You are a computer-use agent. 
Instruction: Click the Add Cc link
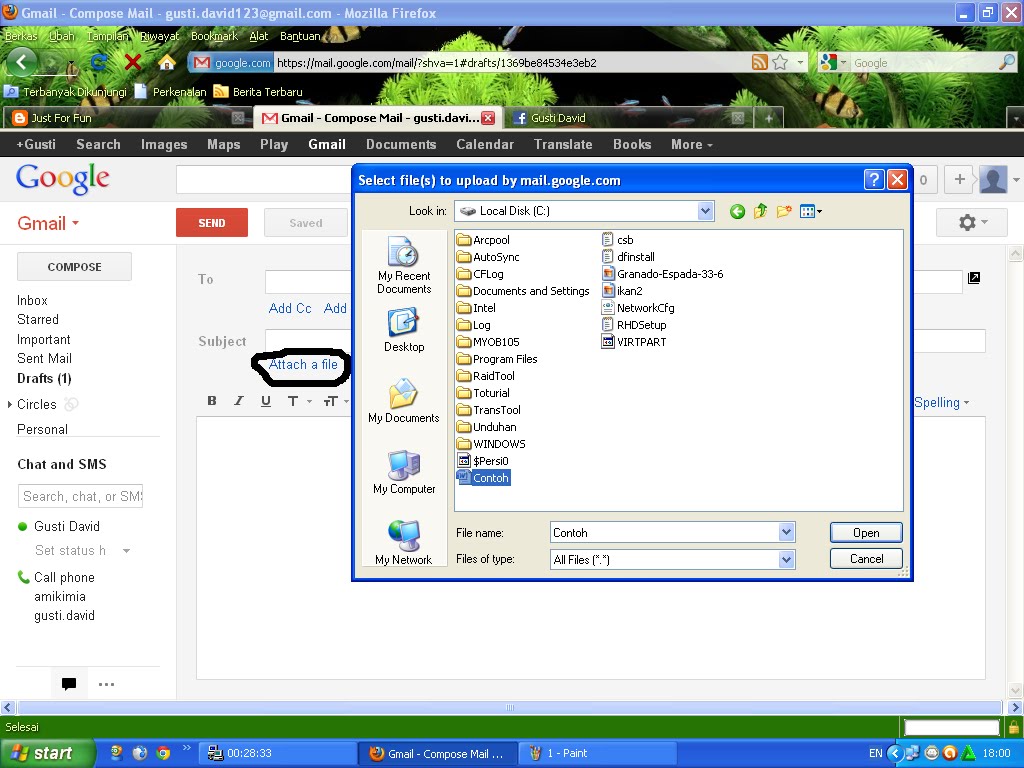tap(290, 308)
